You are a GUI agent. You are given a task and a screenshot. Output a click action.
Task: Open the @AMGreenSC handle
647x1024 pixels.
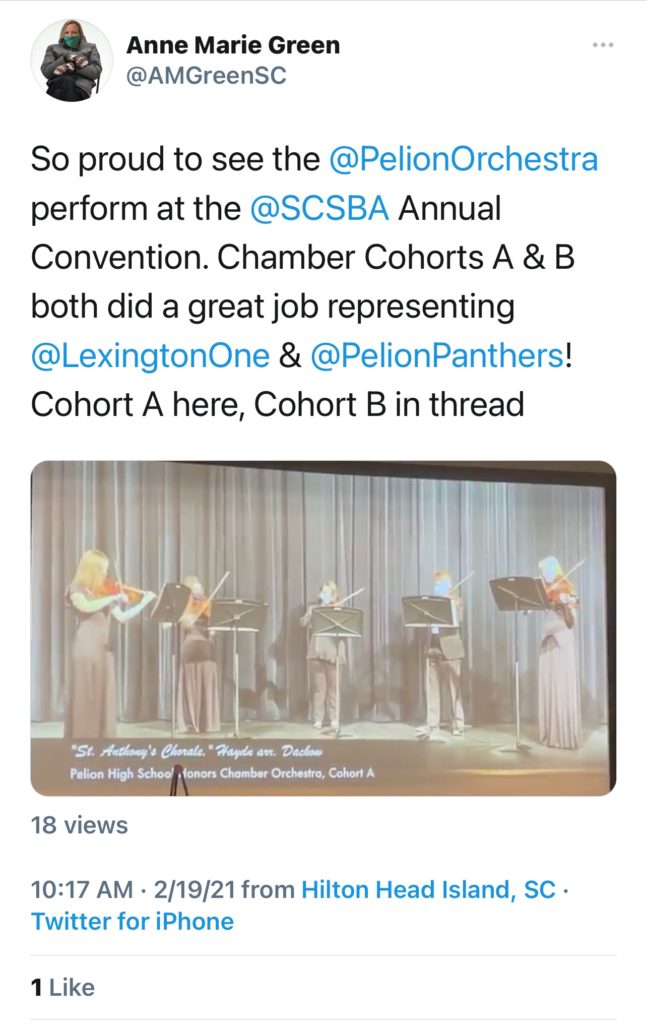click(206, 76)
